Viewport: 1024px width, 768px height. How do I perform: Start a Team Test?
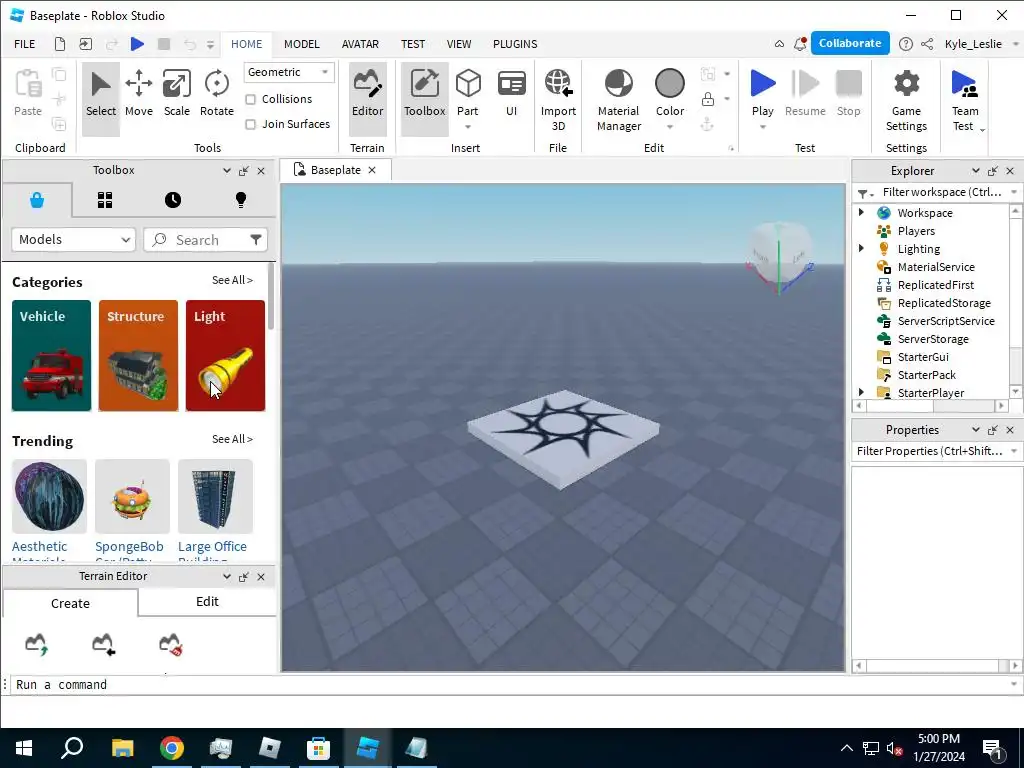[965, 101]
